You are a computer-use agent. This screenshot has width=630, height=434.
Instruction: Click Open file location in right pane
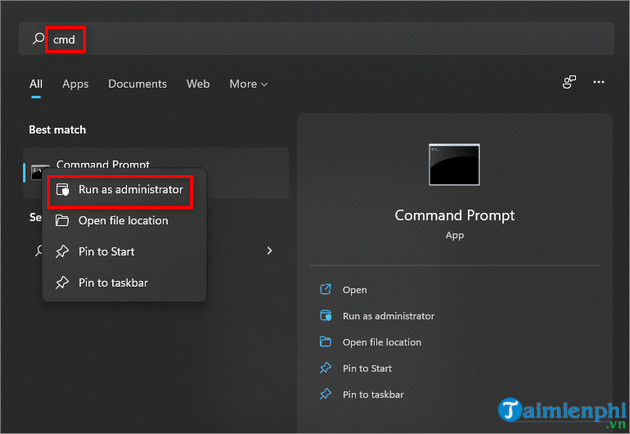(382, 342)
